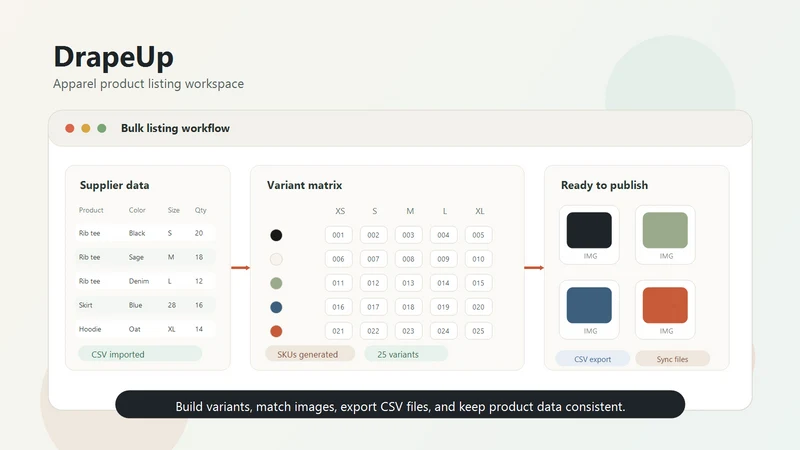Click the Product column header
The width and height of the screenshot is (800, 450).
pyautogui.click(x=91, y=210)
